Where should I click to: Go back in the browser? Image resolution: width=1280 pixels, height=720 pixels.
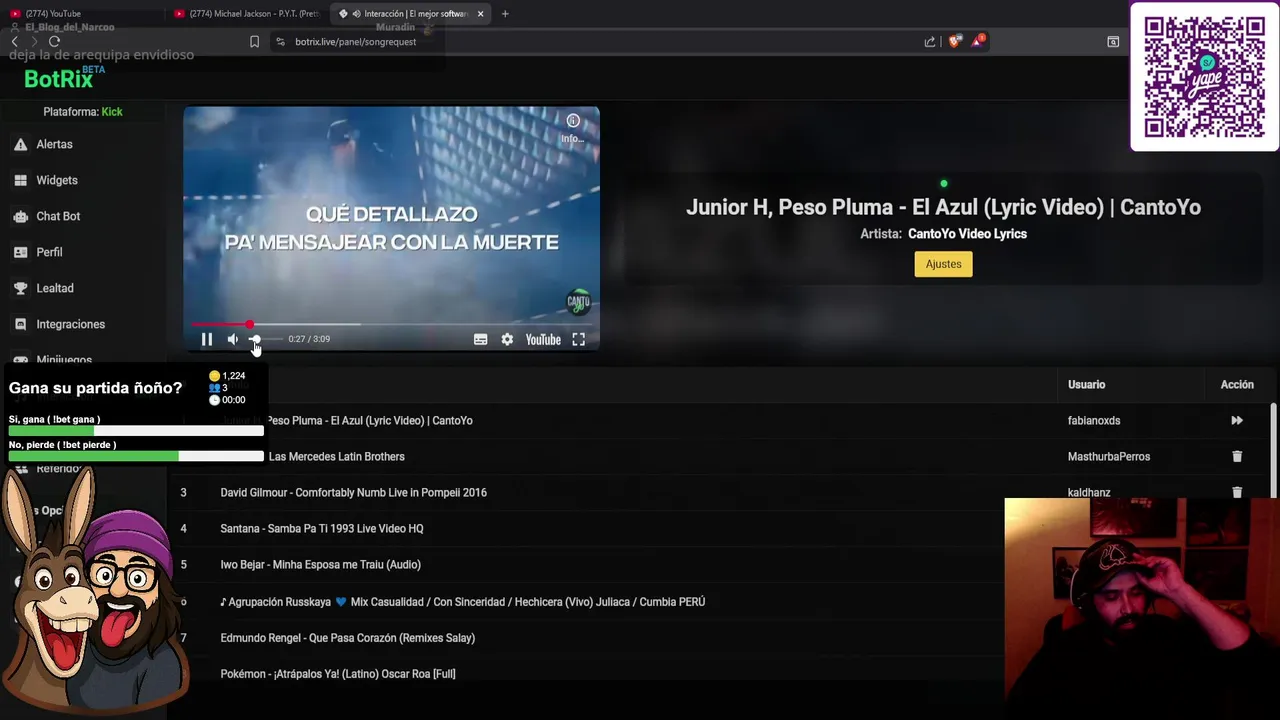(14, 42)
